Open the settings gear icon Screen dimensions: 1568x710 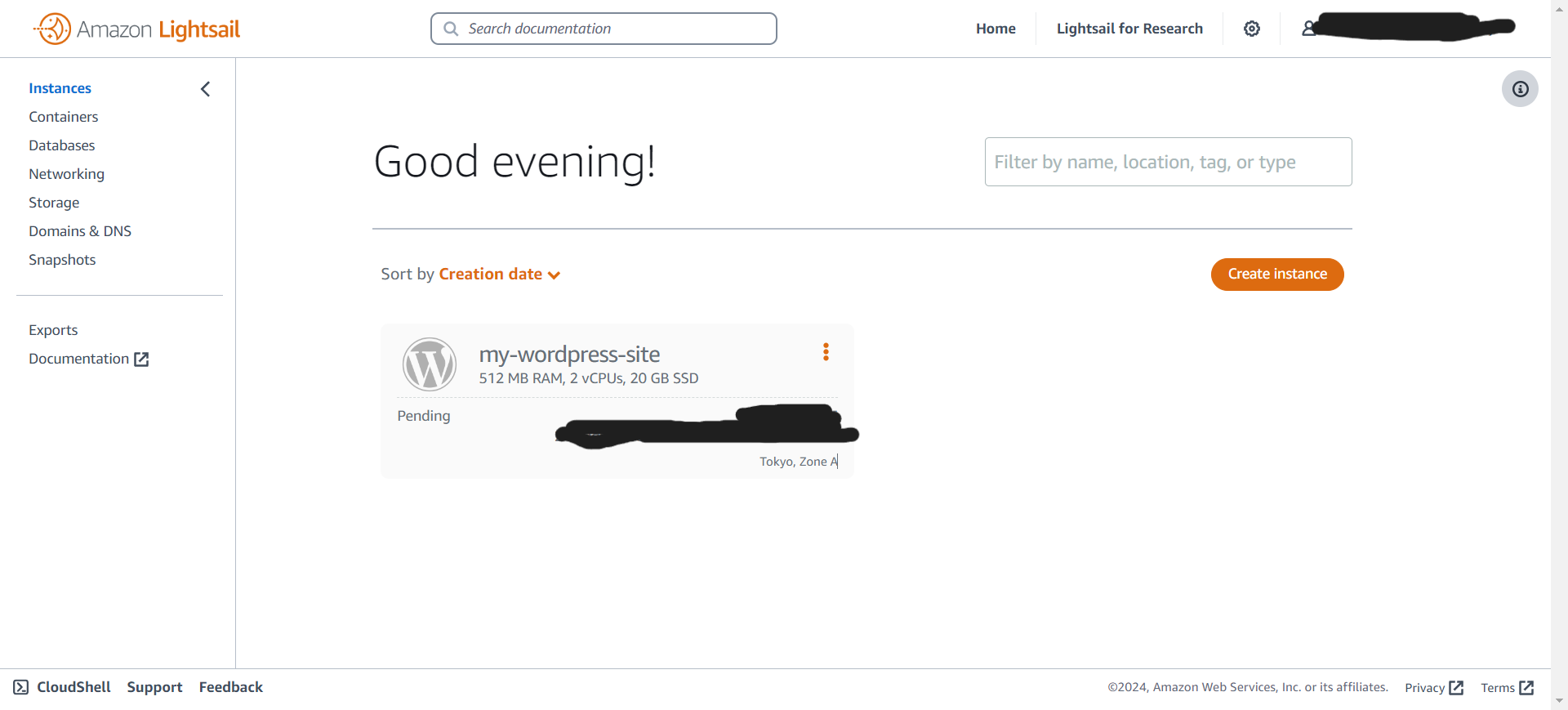click(1252, 29)
